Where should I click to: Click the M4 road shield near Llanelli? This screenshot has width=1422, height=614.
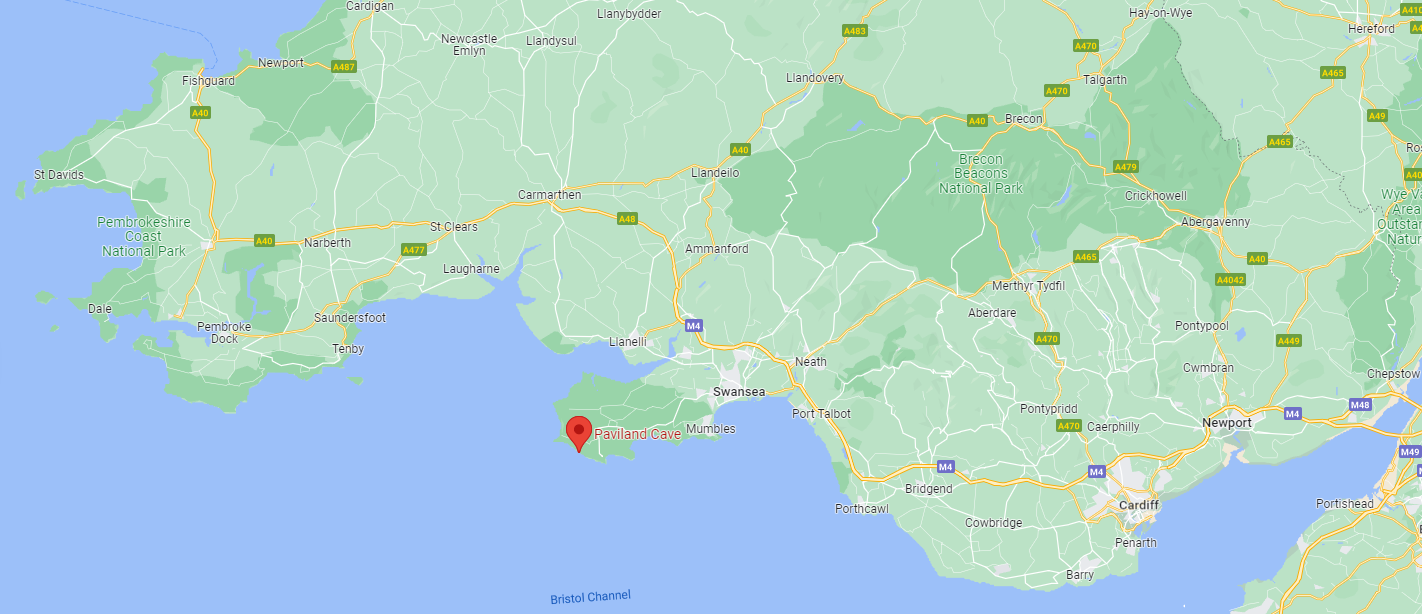694,326
